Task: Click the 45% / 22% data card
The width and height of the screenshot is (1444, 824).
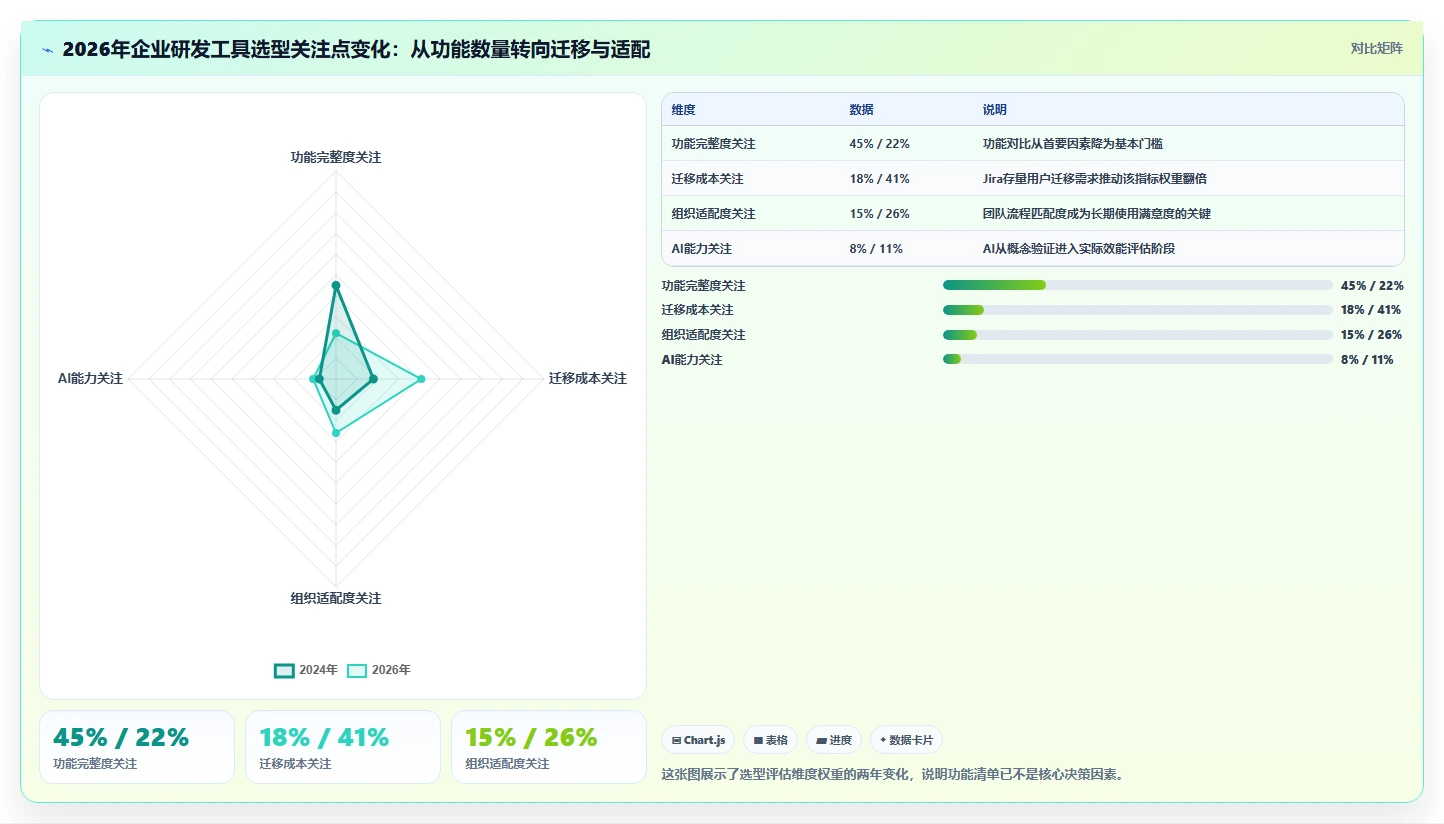Action: click(137, 747)
